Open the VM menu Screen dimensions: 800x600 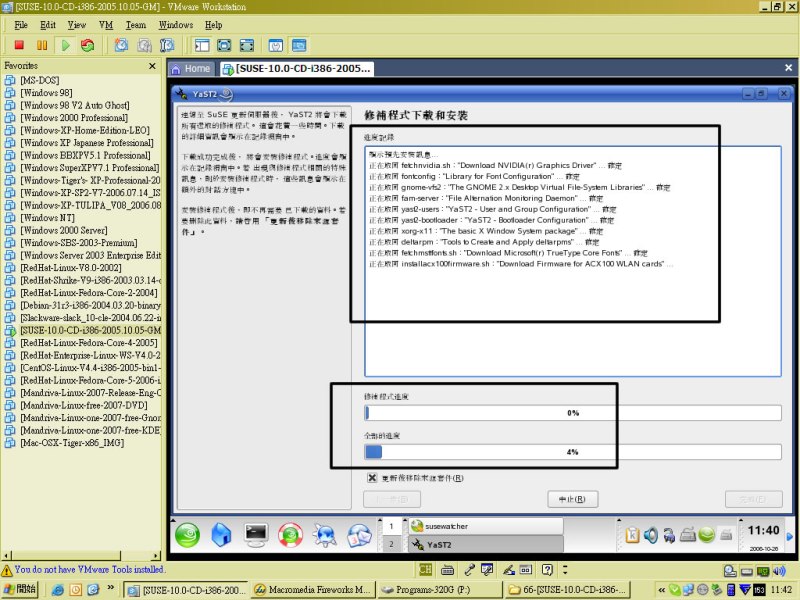point(106,25)
